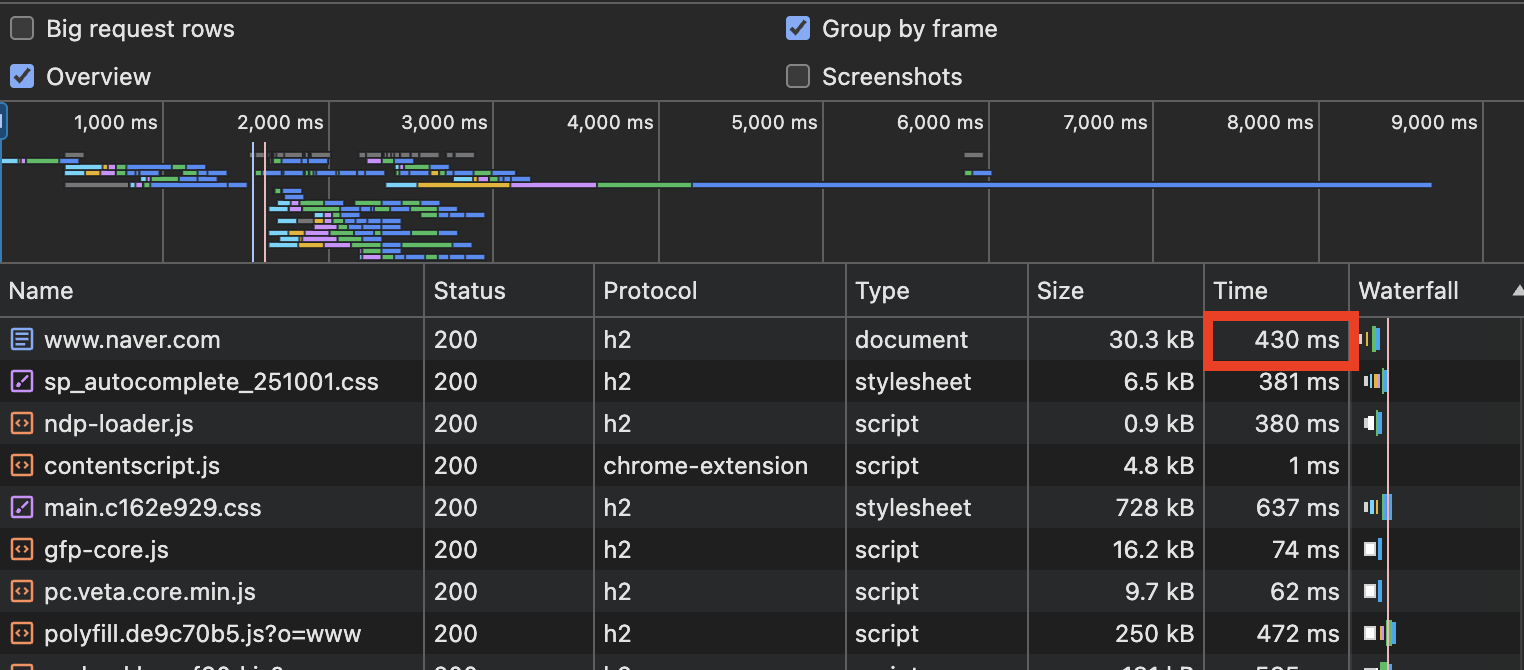Click the pc.veta.core.min.js script icon
The height and width of the screenshot is (670, 1524).
(21, 592)
